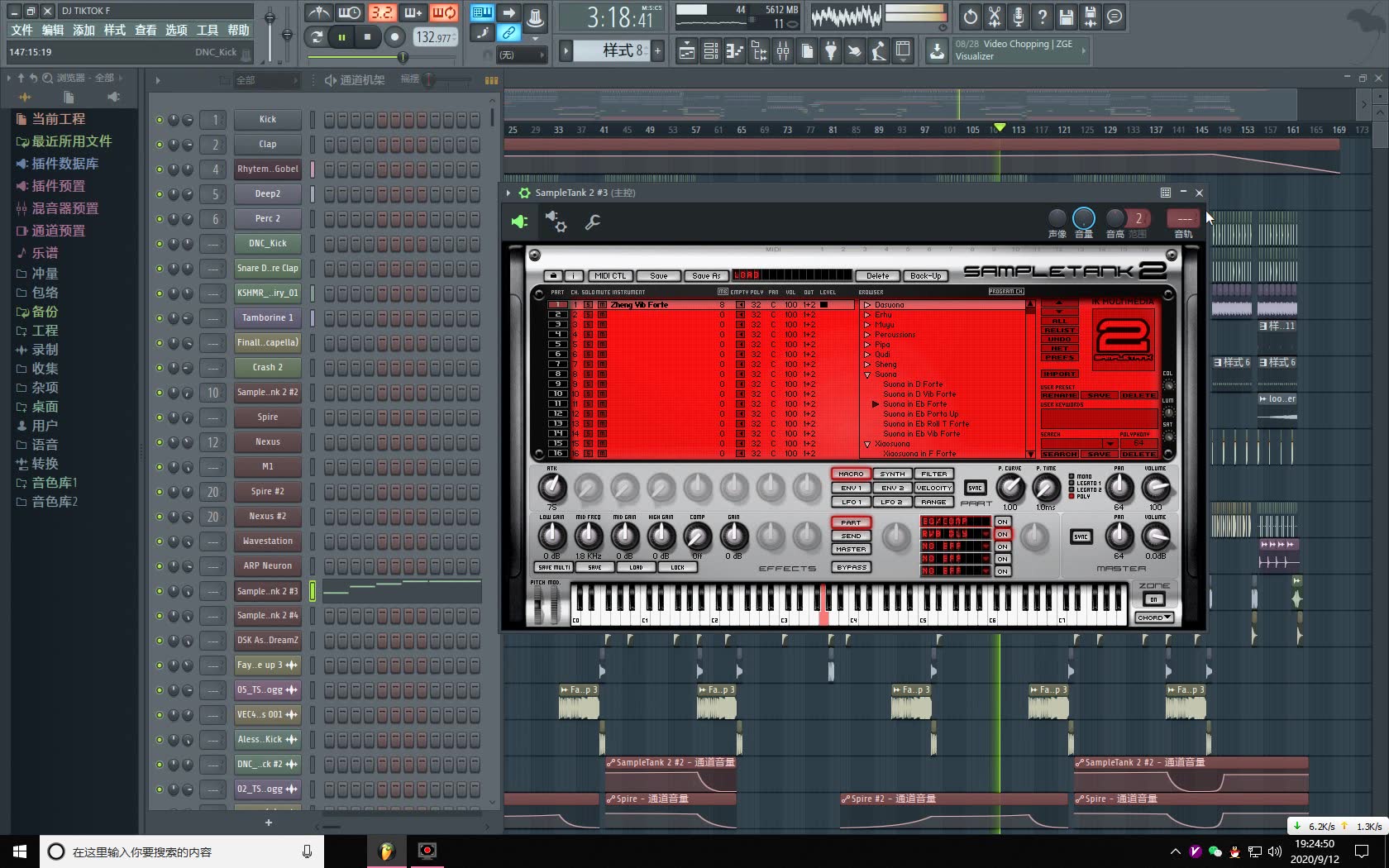Open the 编辑 menu

click(x=53, y=30)
